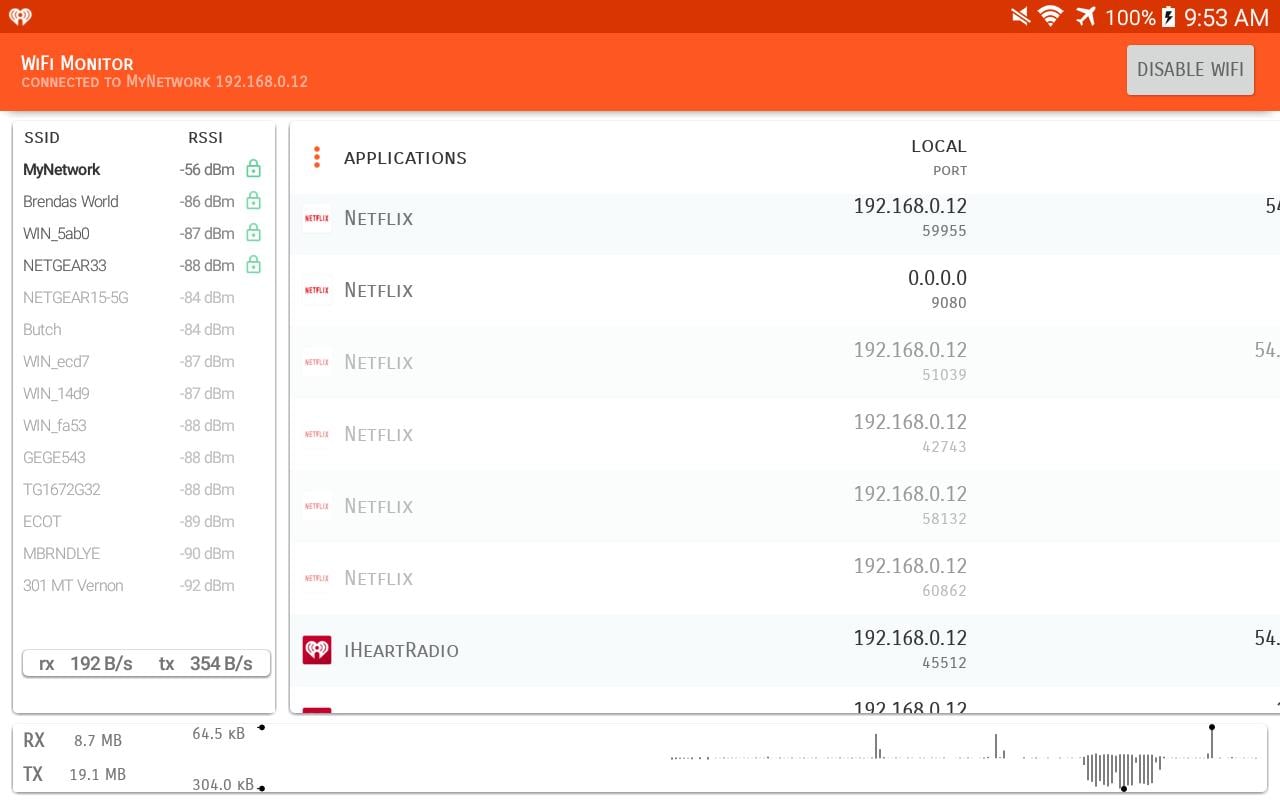This screenshot has width=1280, height=800.
Task: Tap the rx 192 B/s rate readout
Action: point(86,663)
